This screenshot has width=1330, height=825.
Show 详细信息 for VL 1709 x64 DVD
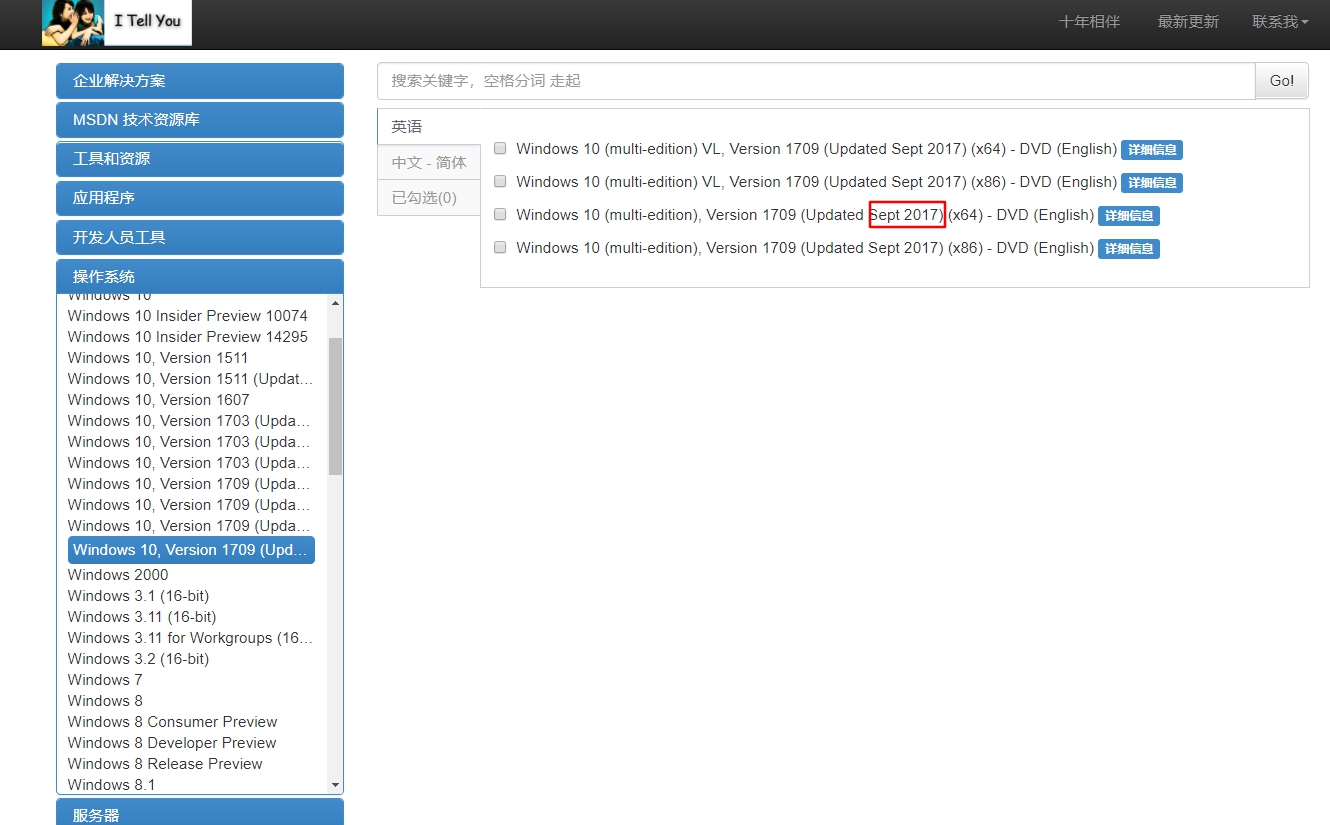(1152, 150)
